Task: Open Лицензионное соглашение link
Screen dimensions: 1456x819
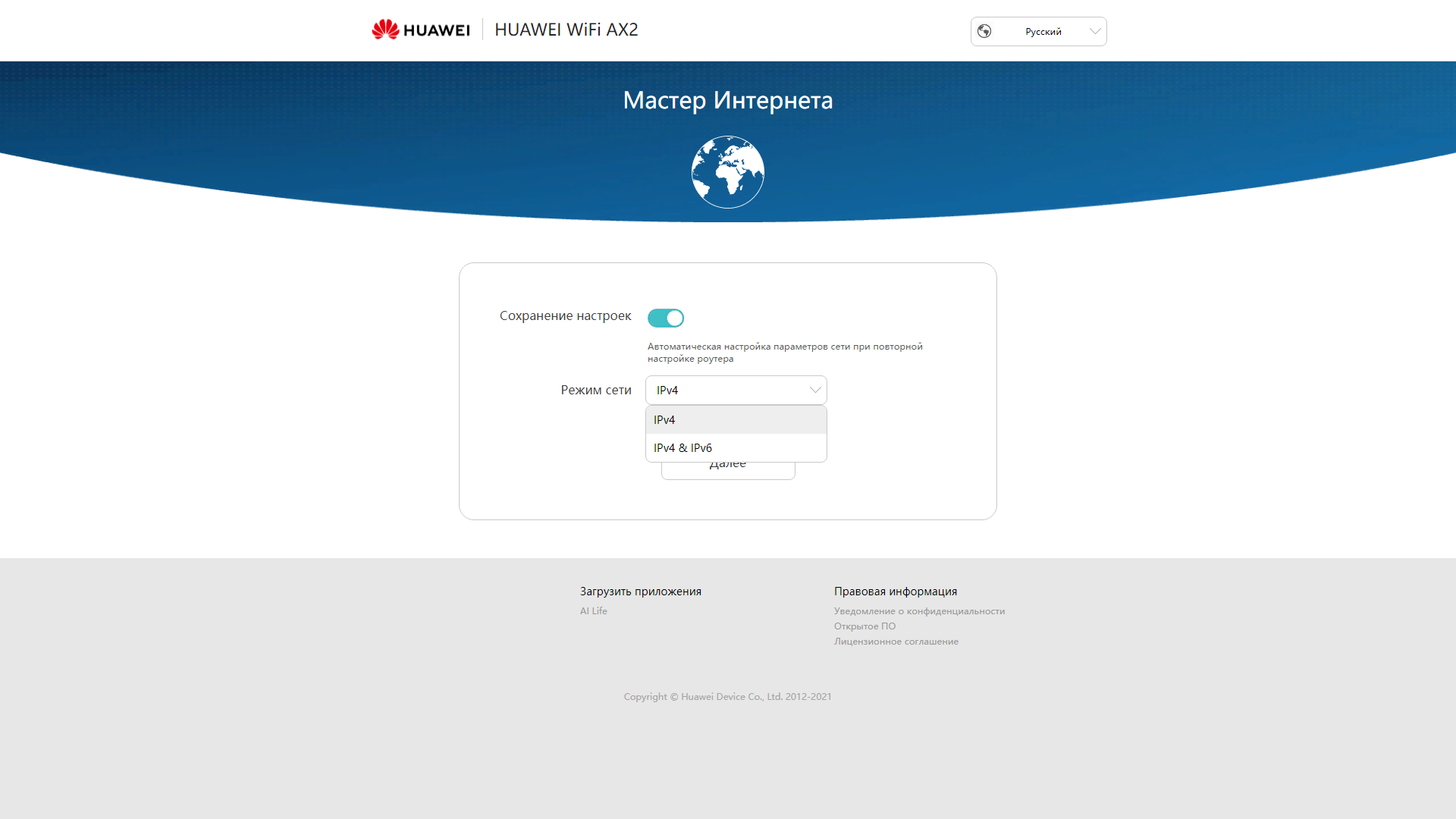Action: (896, 642)
